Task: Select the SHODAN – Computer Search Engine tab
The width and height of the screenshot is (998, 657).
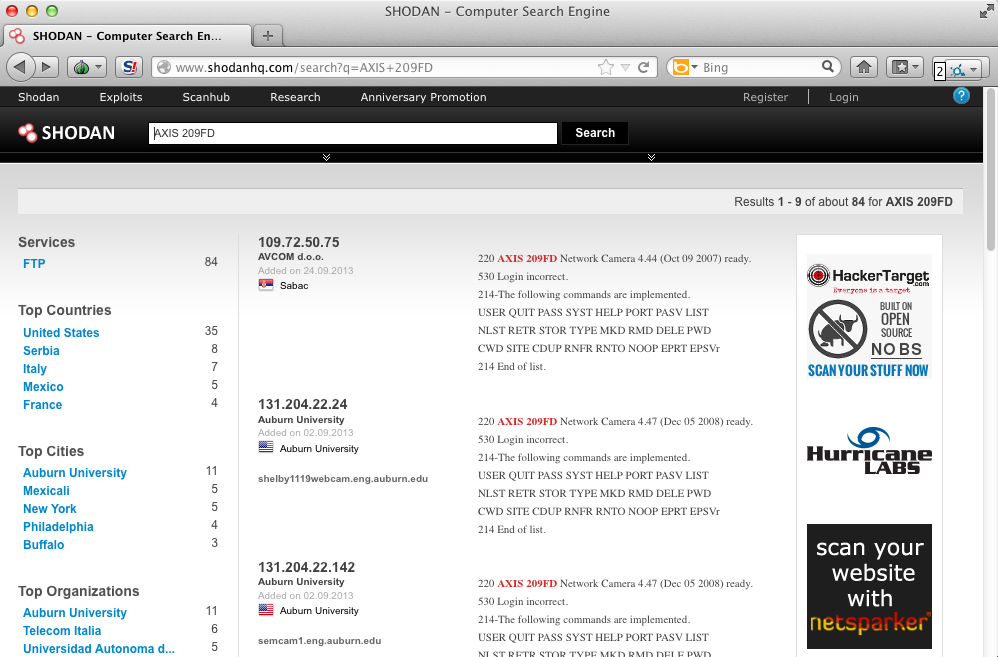Action: click(127, 36)
